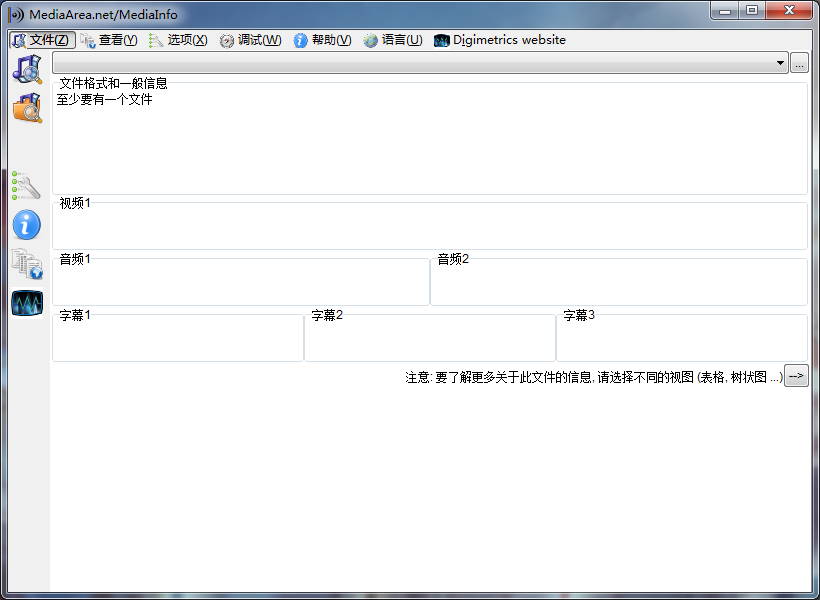Click the waveform icon at the sidebar bottom
This screenshot has width=820, height=600.
[26, 303]
